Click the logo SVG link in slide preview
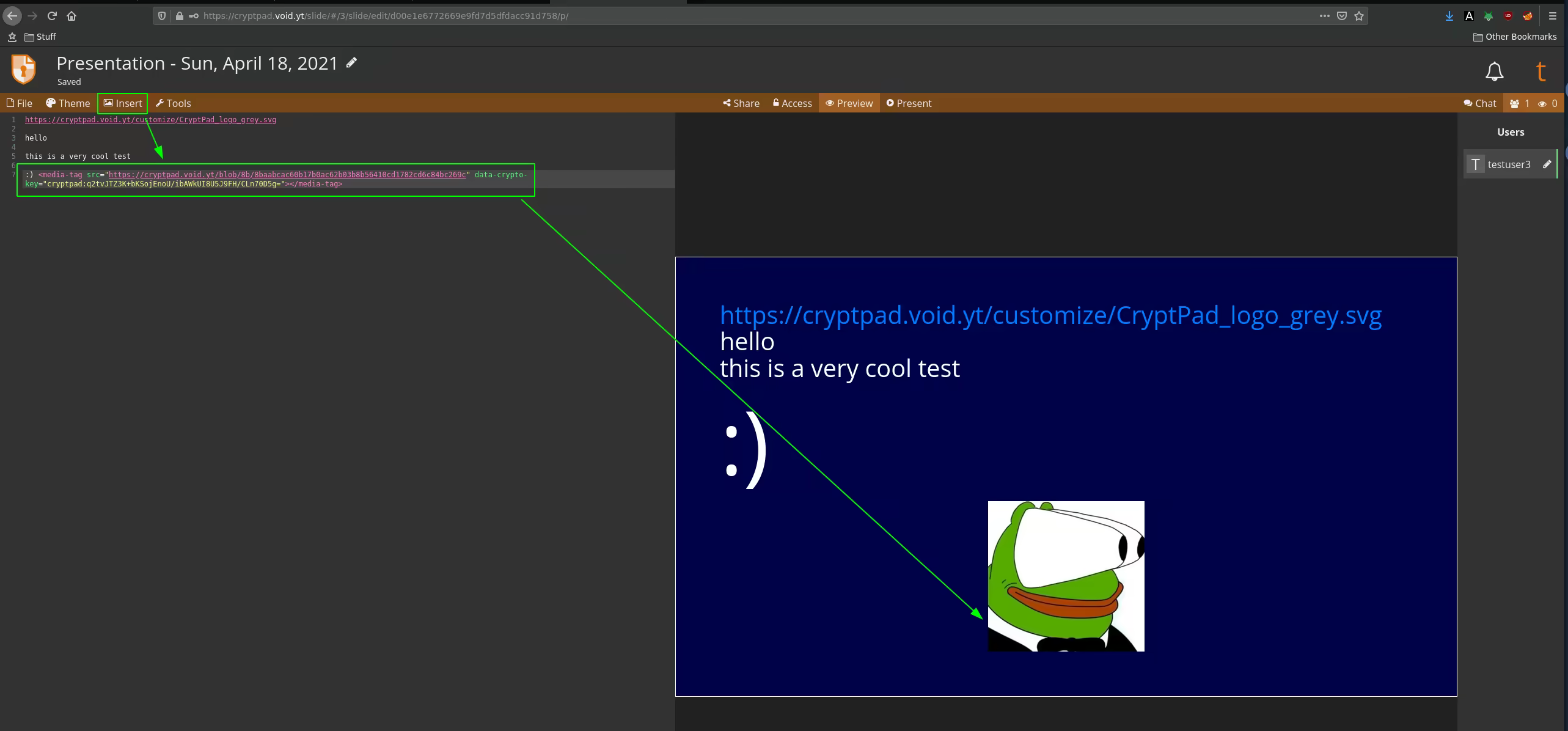Viewport: 1568px width, 731px height. pos(1050,315)
